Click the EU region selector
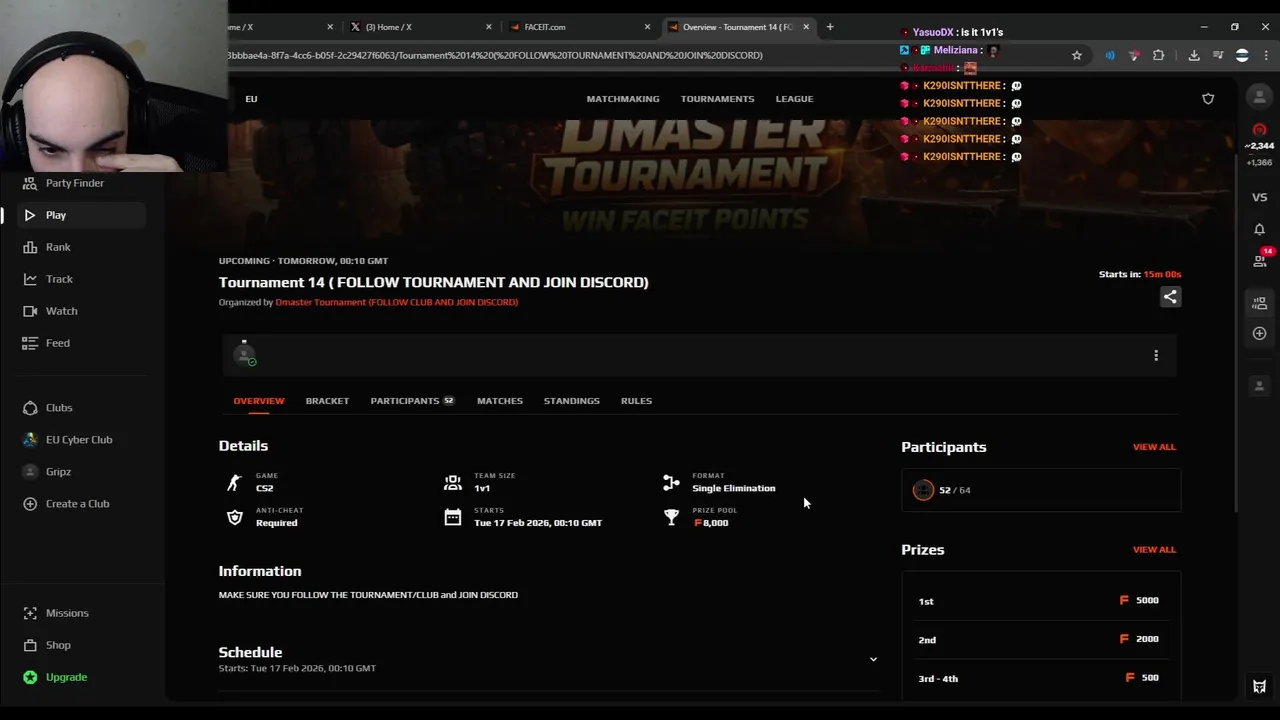This screenshot has height=720, width=1280. click(251, 99)
